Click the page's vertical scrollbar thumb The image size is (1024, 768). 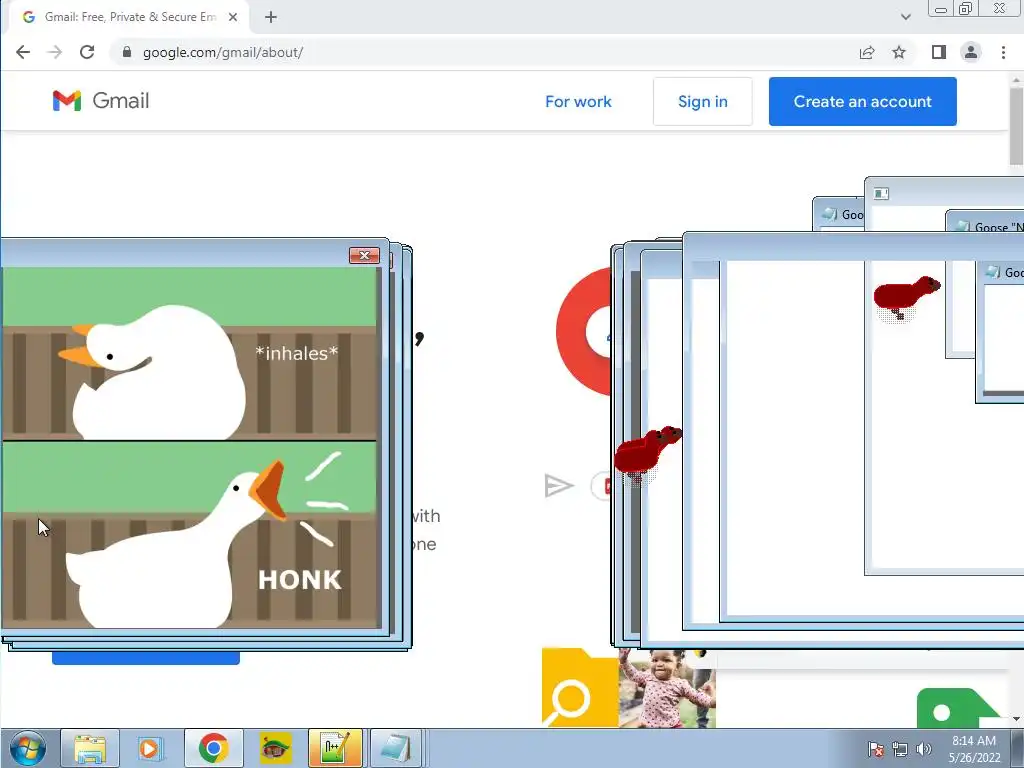click(x=1016, y=125)
